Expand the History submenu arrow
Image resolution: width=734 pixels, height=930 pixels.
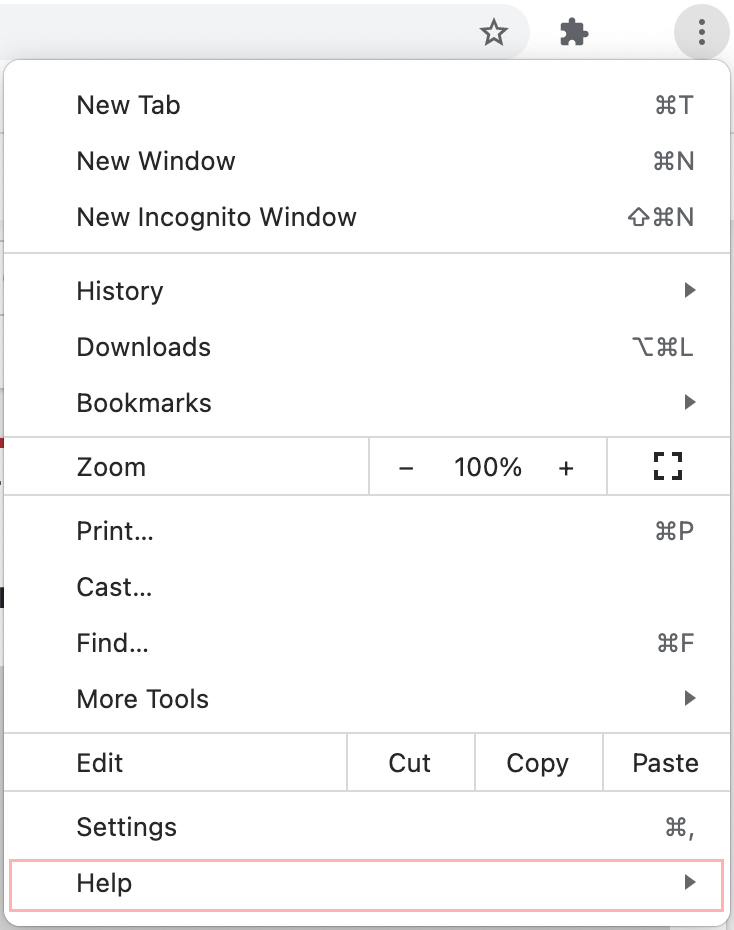pyautogui.click(x=689, y=291)
